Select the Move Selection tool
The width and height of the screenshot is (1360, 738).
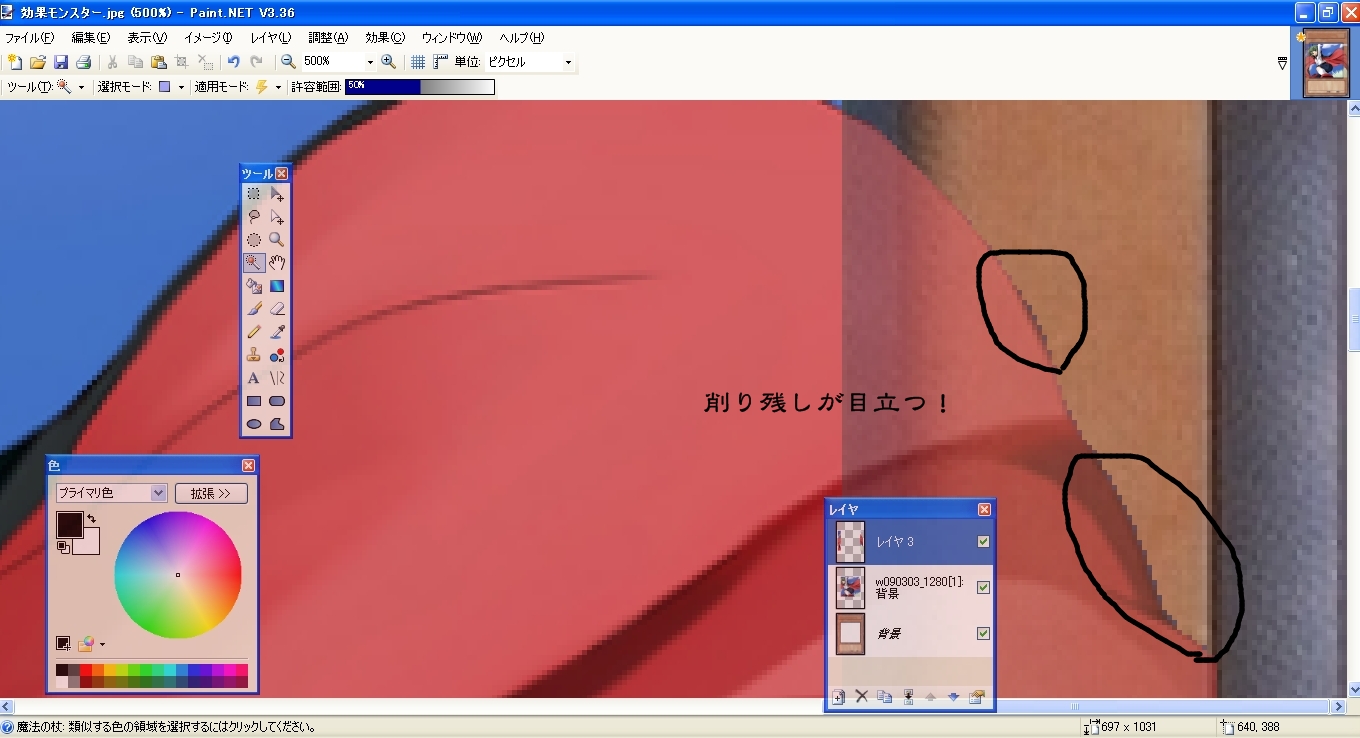coord(277,217)
